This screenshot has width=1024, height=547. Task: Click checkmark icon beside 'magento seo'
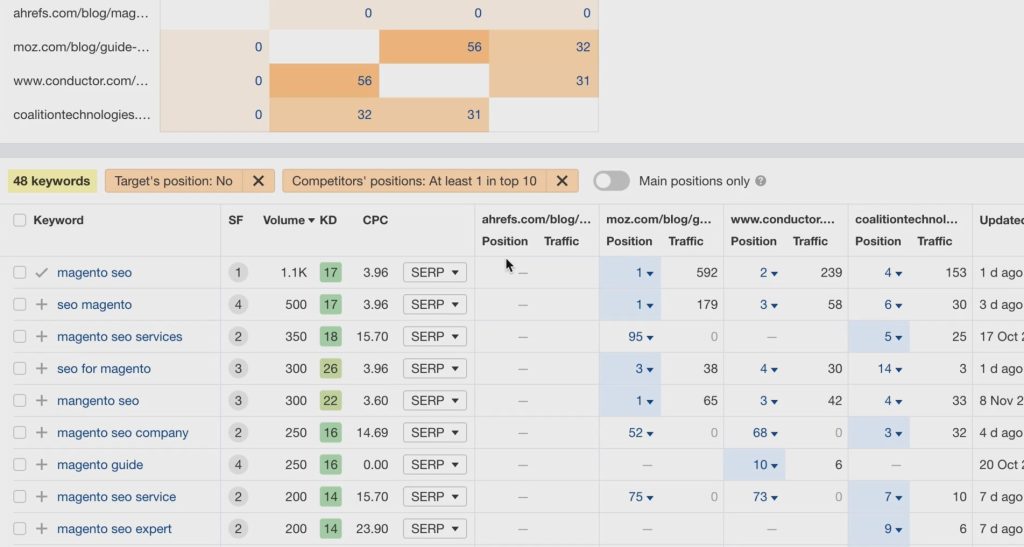click(x=41, y=272)
